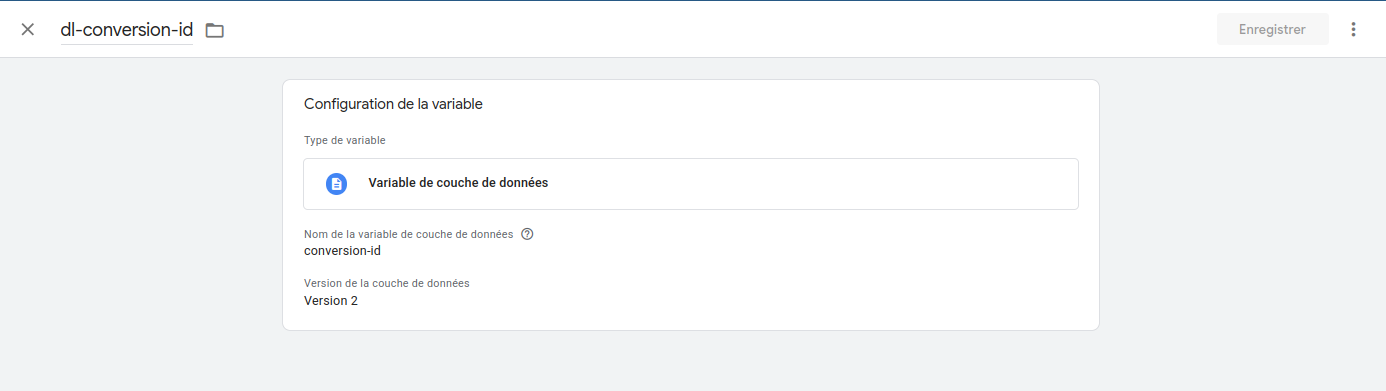The image size is (1386, 391).
Task: Click empty gray area below the configuration card
Action: point(691,362)
